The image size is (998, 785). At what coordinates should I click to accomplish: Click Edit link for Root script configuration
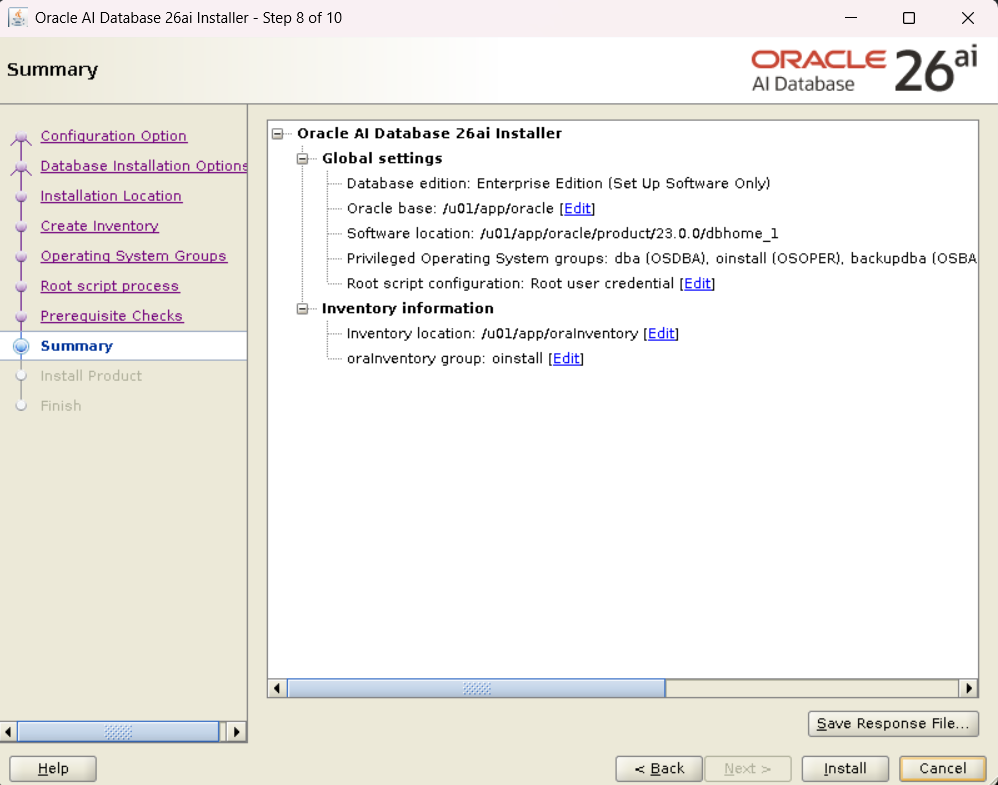[697, 283]
